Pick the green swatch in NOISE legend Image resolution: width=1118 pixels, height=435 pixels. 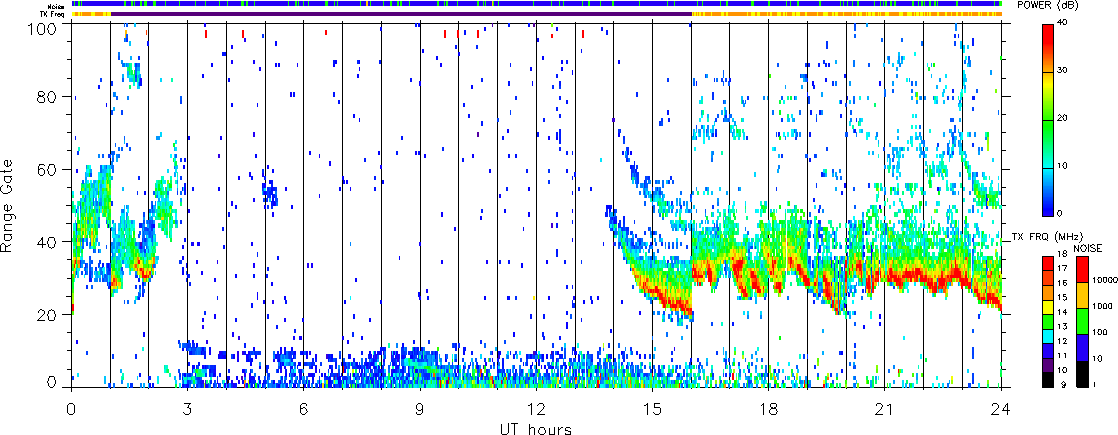1082,322
